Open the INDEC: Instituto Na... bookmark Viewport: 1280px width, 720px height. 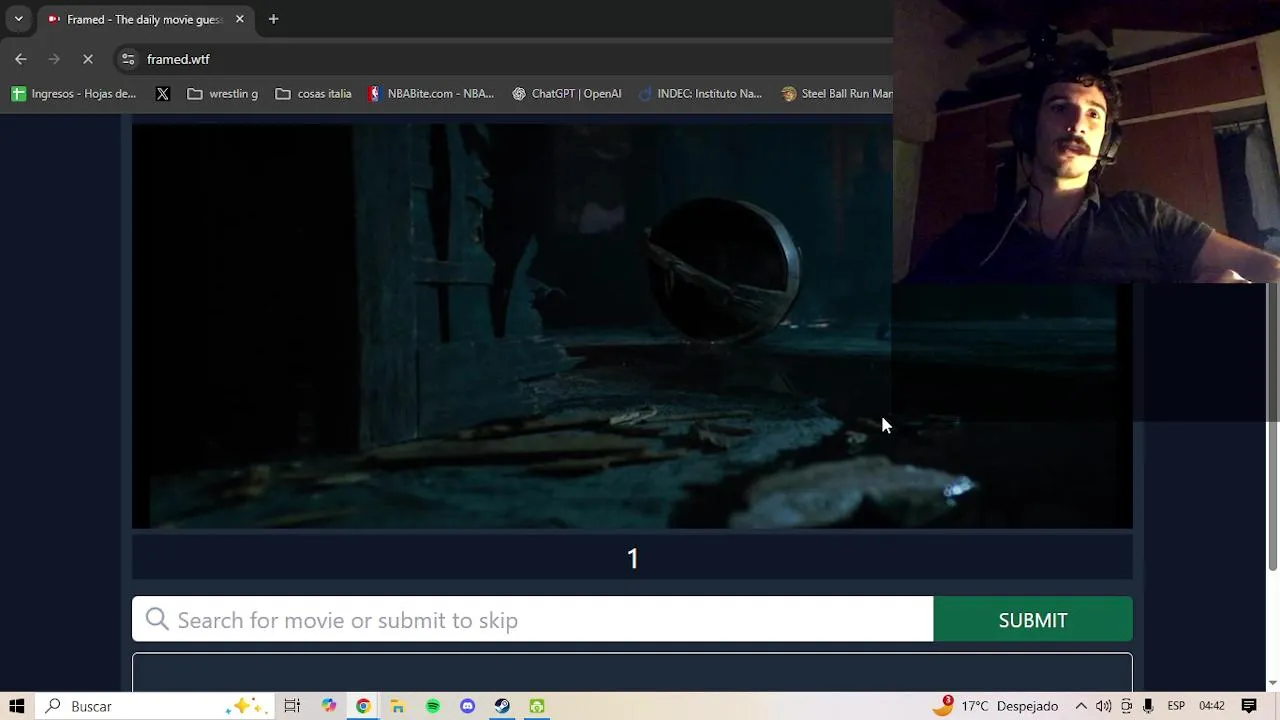pyautogui.click(x=700, y=93)
